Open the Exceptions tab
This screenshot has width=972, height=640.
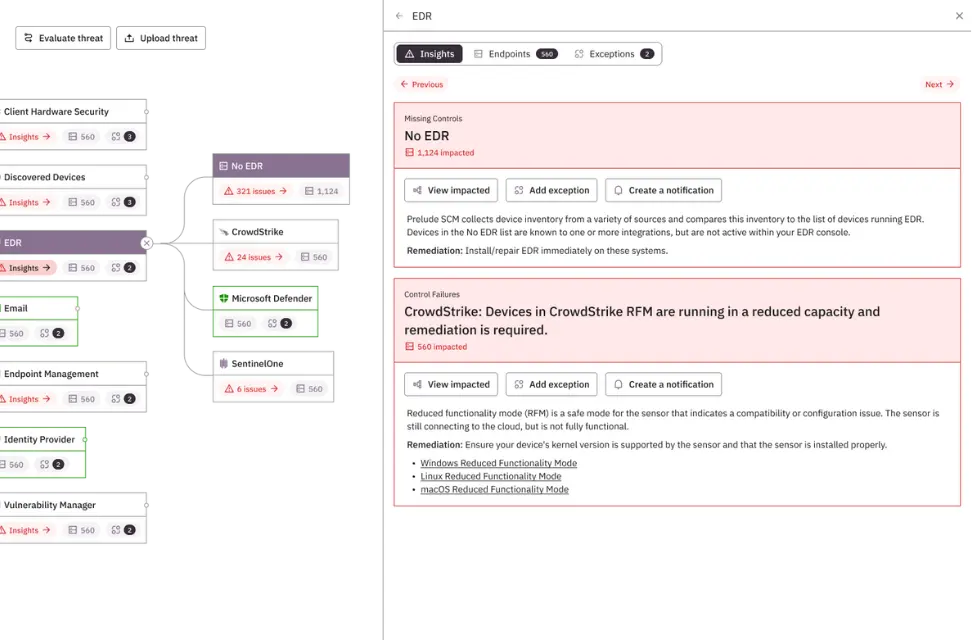614,54
